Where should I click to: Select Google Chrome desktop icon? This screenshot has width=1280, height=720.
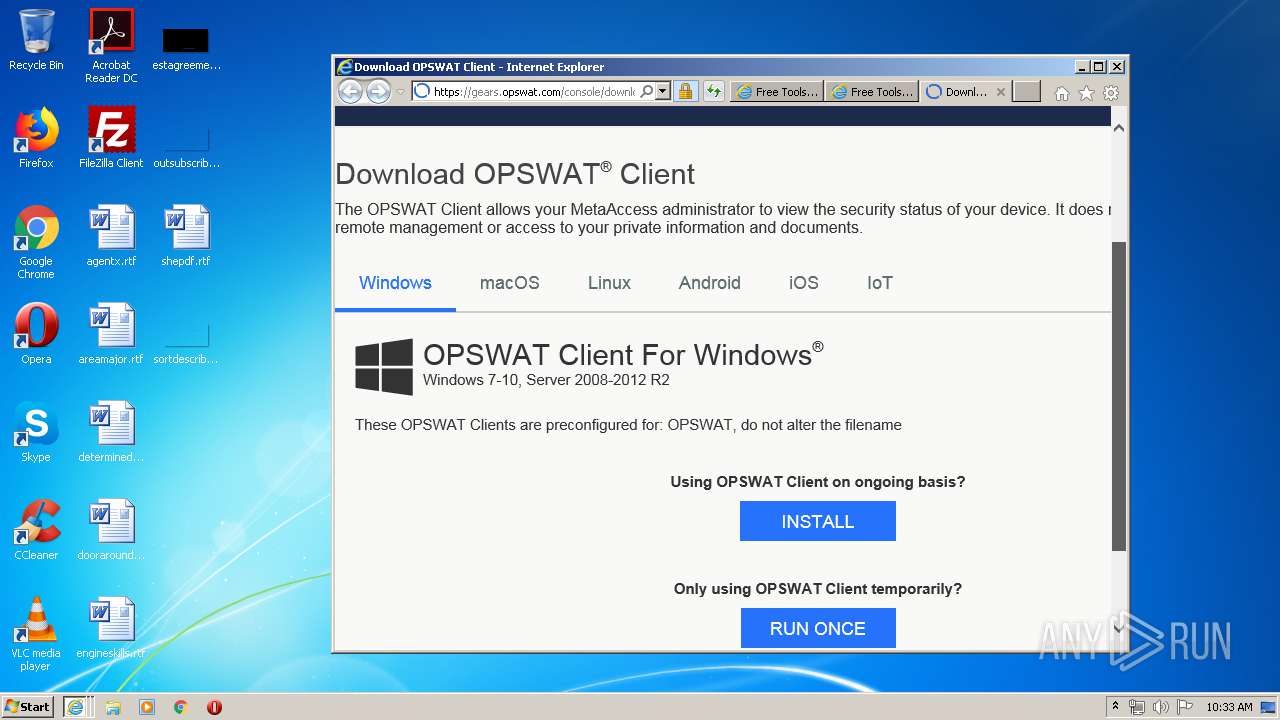[x=36, y=242]
